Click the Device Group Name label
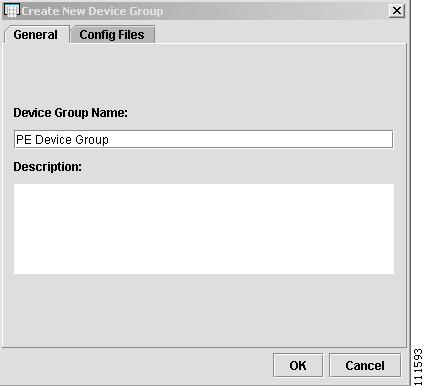Viewport: 424px width, 386px height. point(70,113)
